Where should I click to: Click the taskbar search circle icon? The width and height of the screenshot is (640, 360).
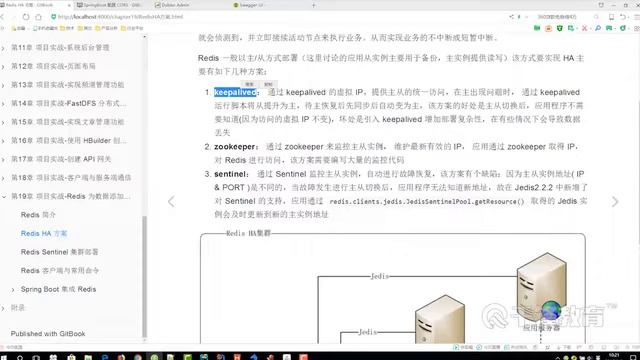(x=20, y=358)
